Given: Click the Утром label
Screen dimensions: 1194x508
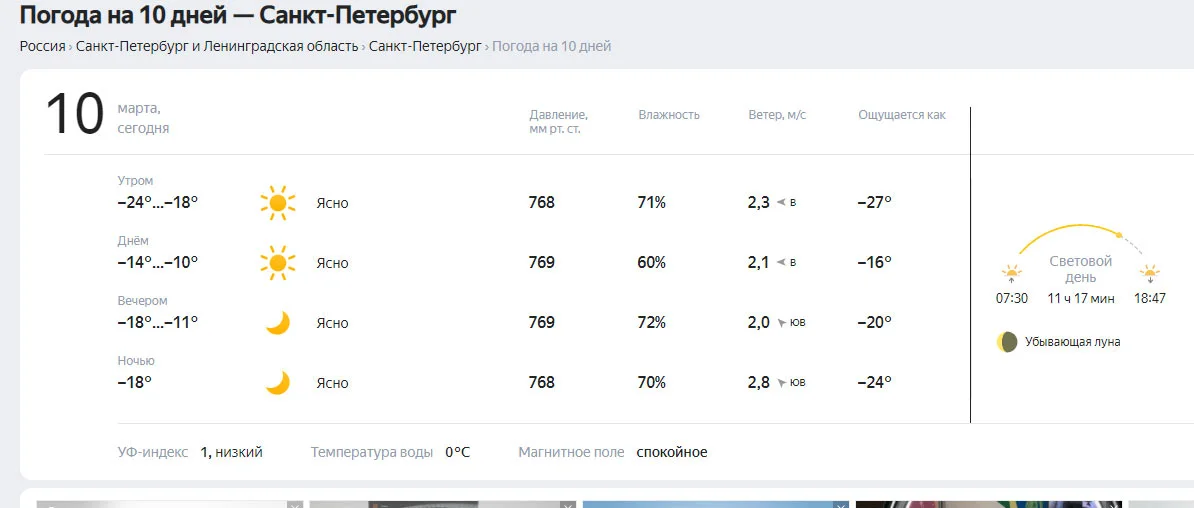Looking at the screenshot, I should coord(135,181).
